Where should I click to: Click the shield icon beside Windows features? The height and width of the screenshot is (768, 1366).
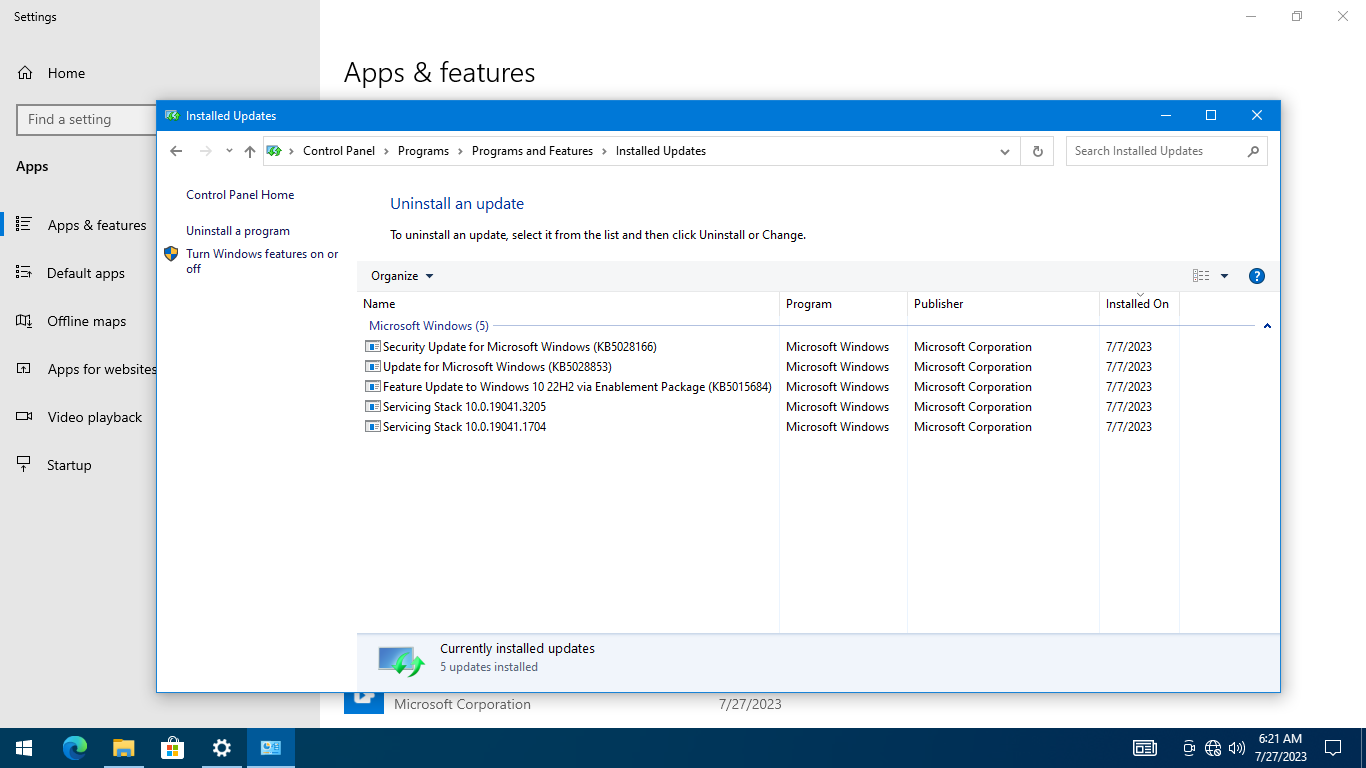coord(171,254)
